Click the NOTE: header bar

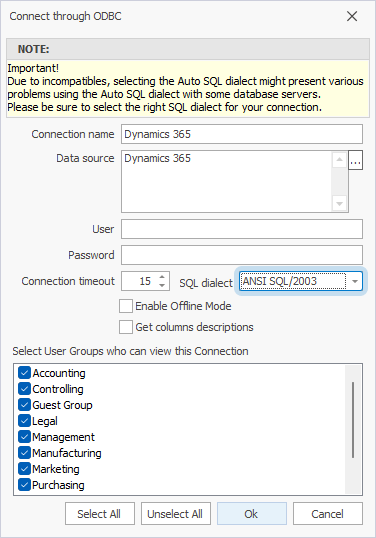coord(188,49)
